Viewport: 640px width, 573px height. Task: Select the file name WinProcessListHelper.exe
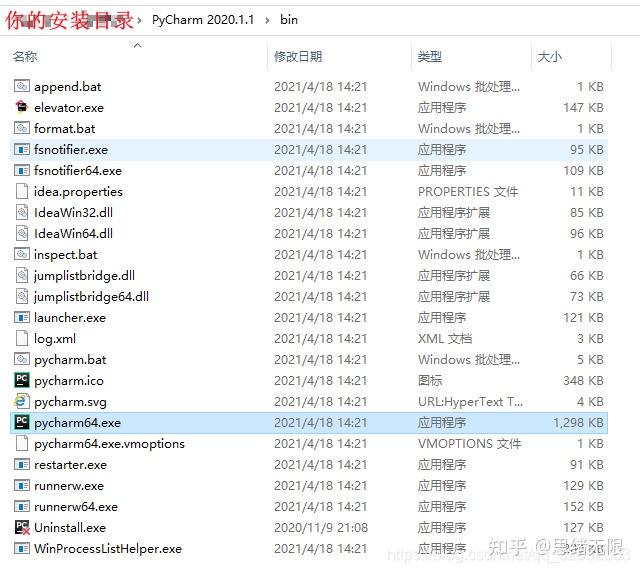[108, 549]
